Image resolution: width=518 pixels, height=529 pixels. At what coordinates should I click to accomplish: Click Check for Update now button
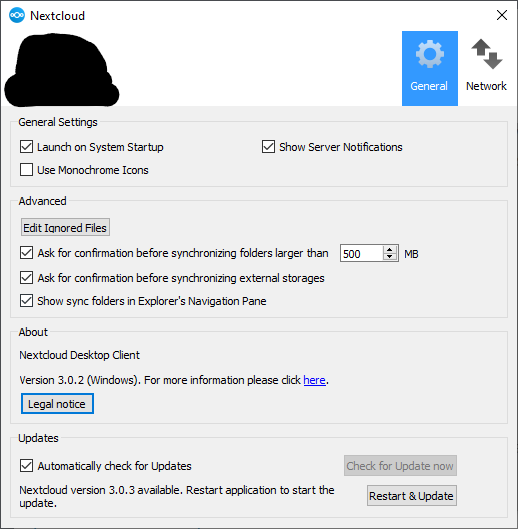pos(400,466)
